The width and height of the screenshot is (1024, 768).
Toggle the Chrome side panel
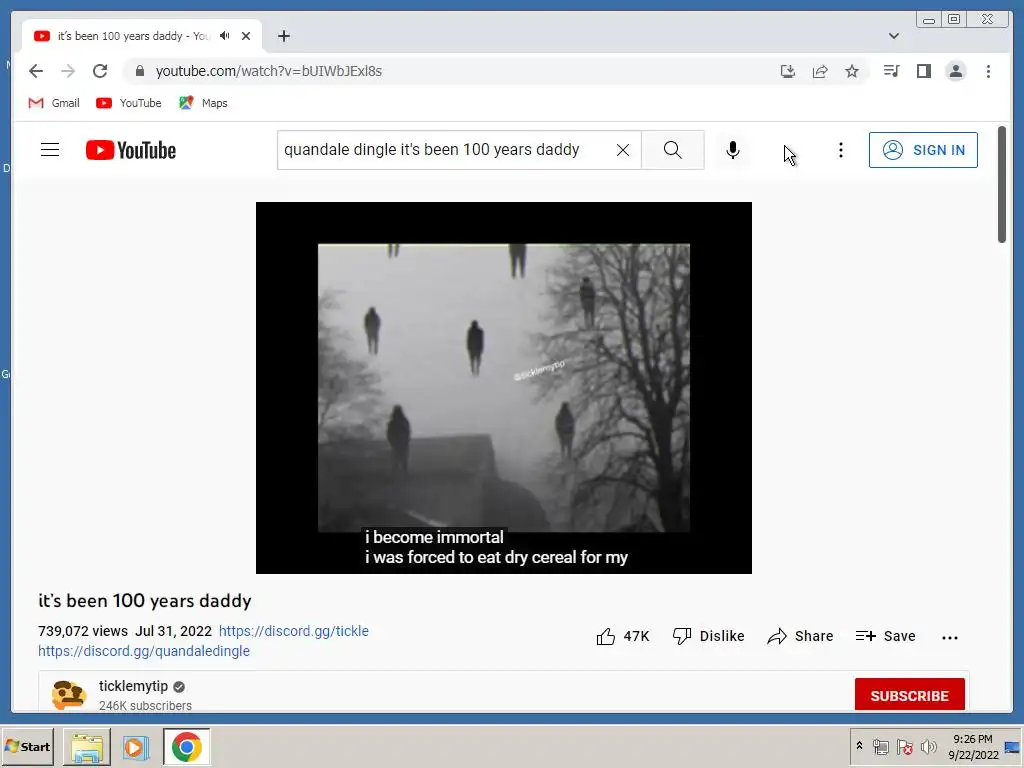tap(923, 71)
